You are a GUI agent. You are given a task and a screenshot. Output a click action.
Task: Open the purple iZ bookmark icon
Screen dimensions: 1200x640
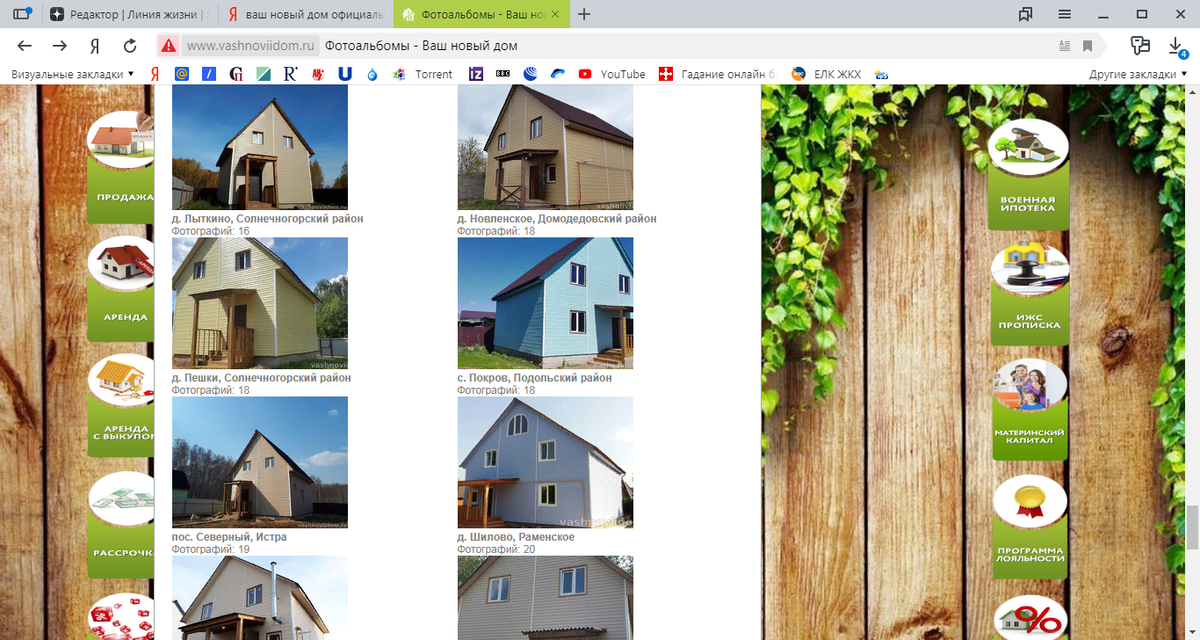pyautogui.click(x=477, y=74)
